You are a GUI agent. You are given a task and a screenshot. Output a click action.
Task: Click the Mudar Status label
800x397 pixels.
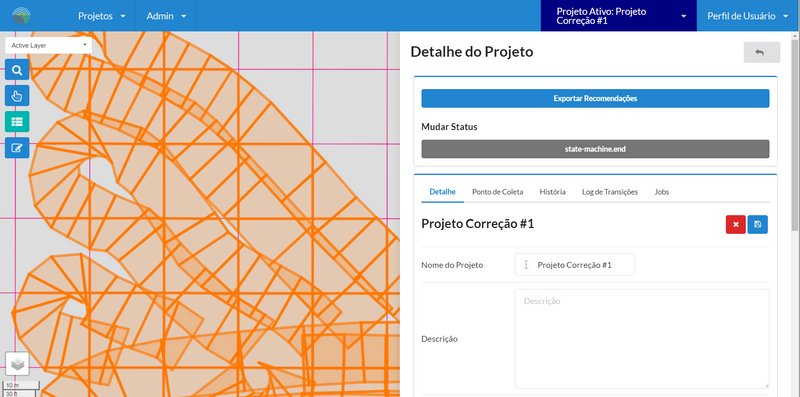pos(449,127)
